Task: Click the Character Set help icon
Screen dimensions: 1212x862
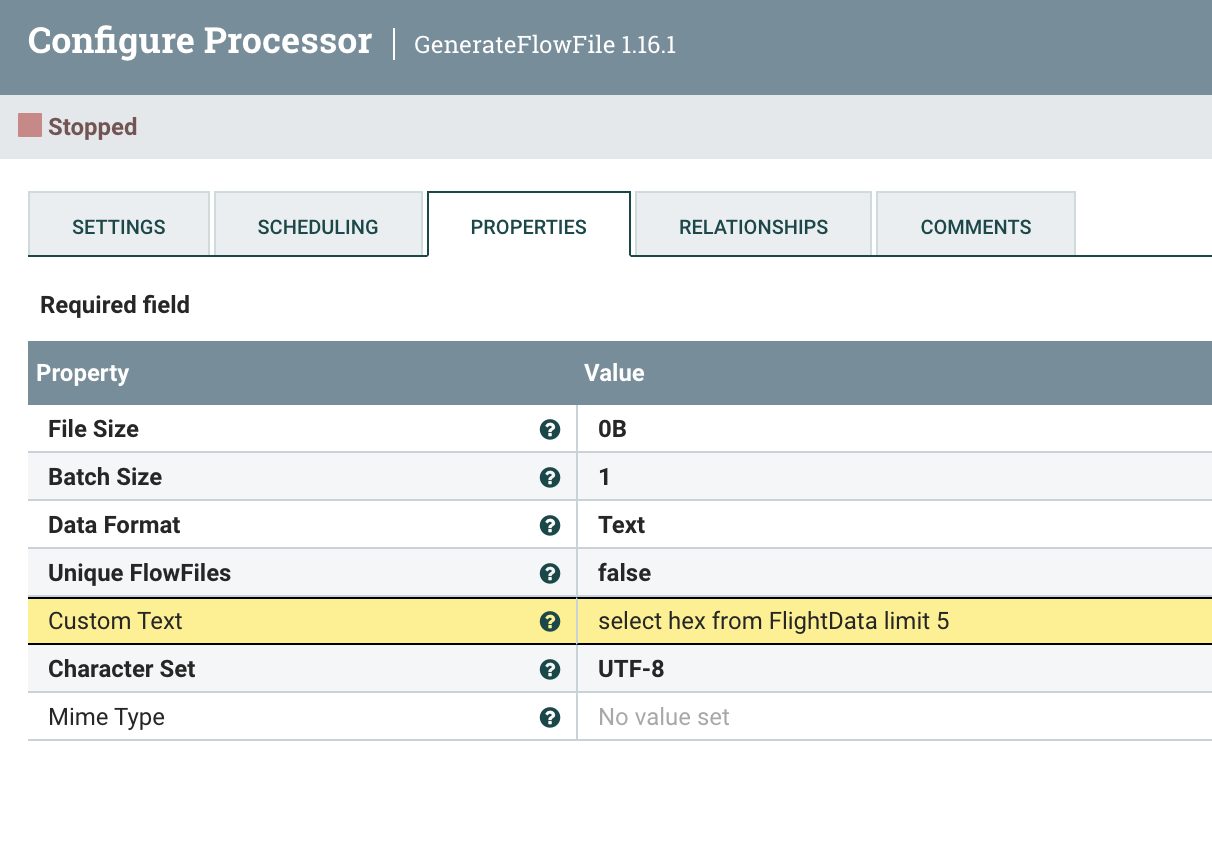Action: click(550, 669)
